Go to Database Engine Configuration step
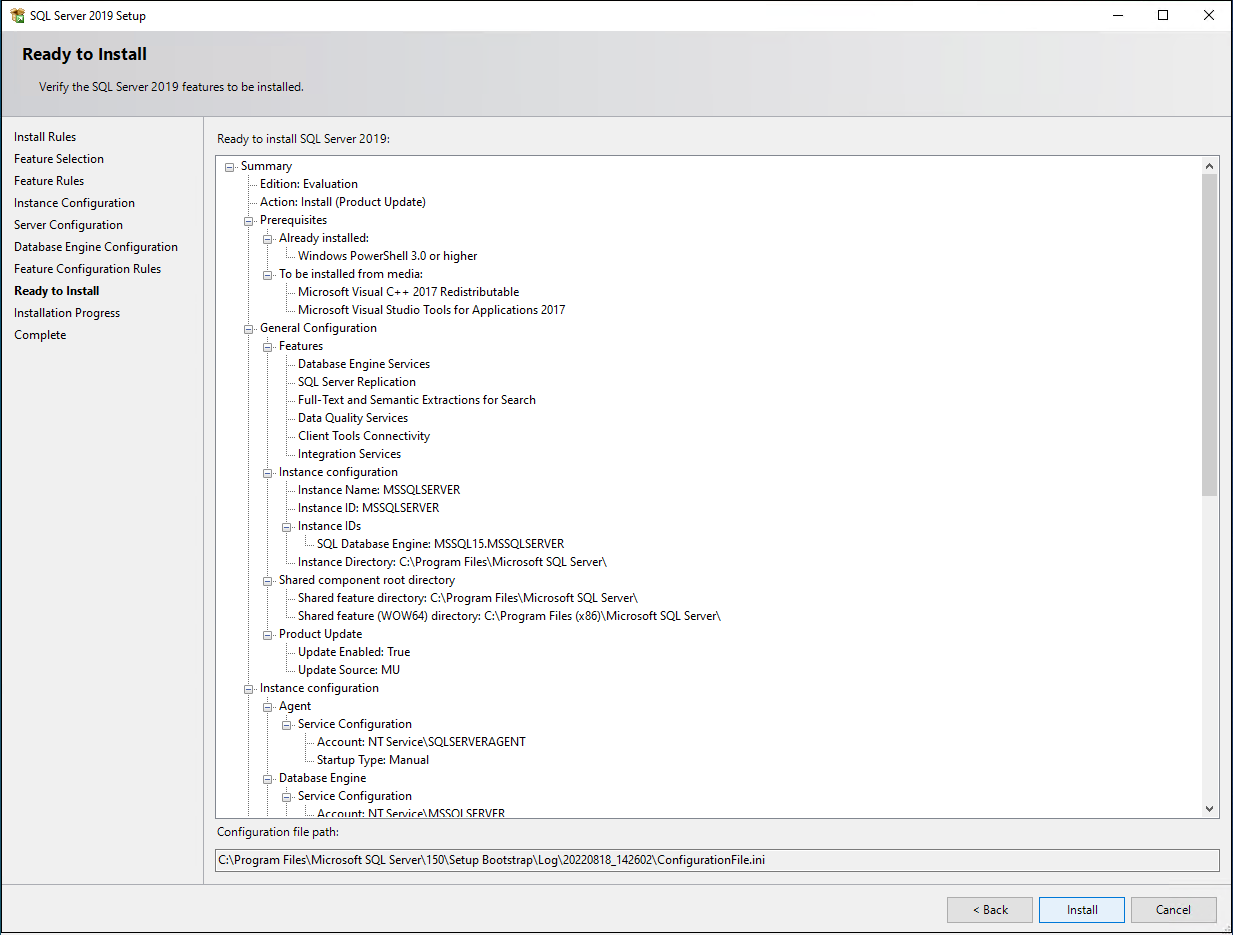Image resolution: width=1233 pixels, height=935 pixels. [96, 247]
